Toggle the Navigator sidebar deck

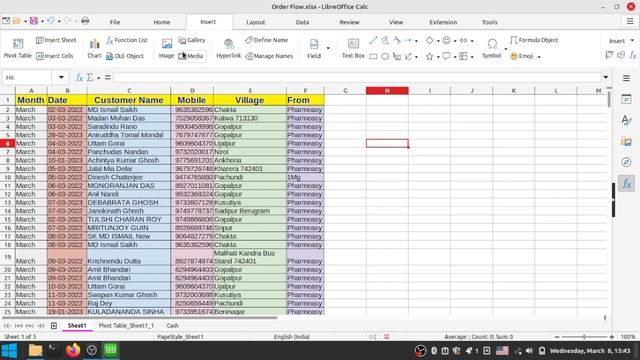click(x=626, y=162)
